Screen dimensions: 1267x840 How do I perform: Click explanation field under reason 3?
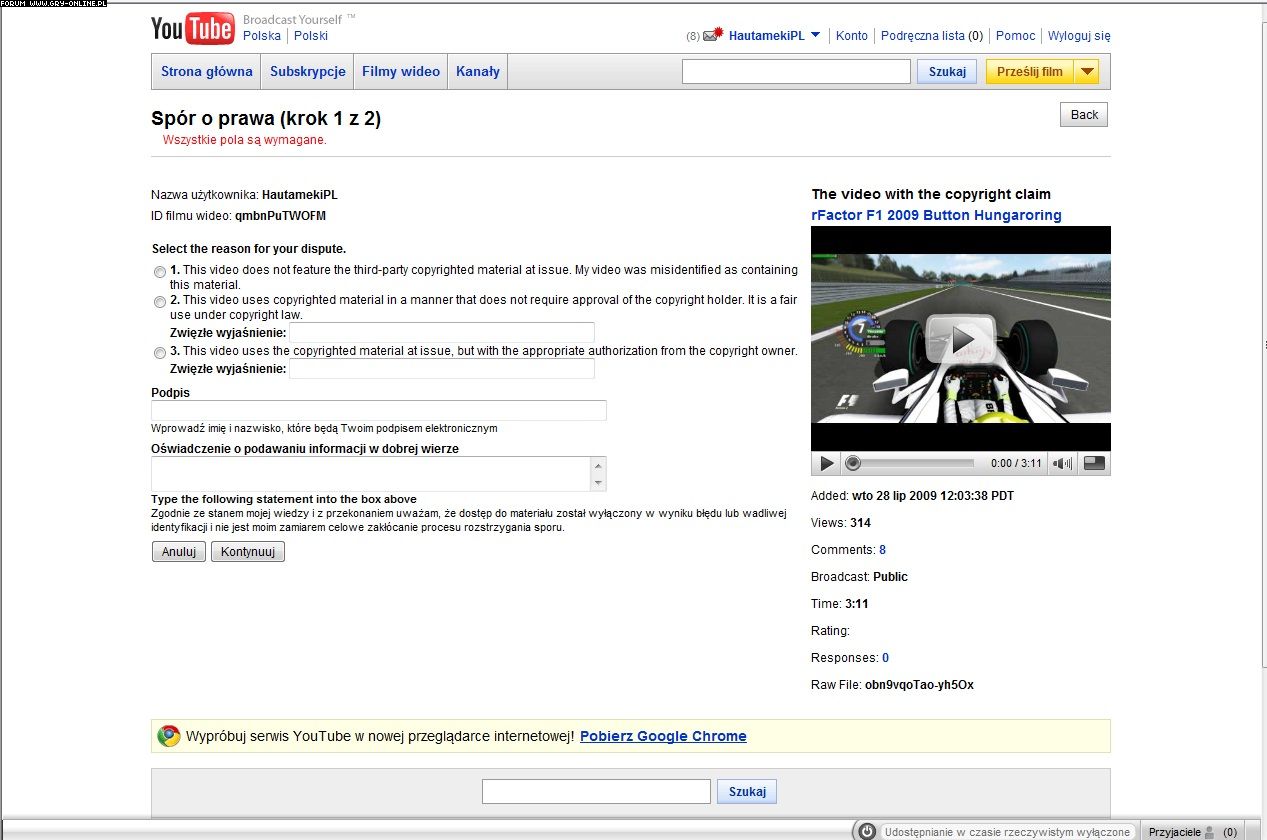[442, 369]
